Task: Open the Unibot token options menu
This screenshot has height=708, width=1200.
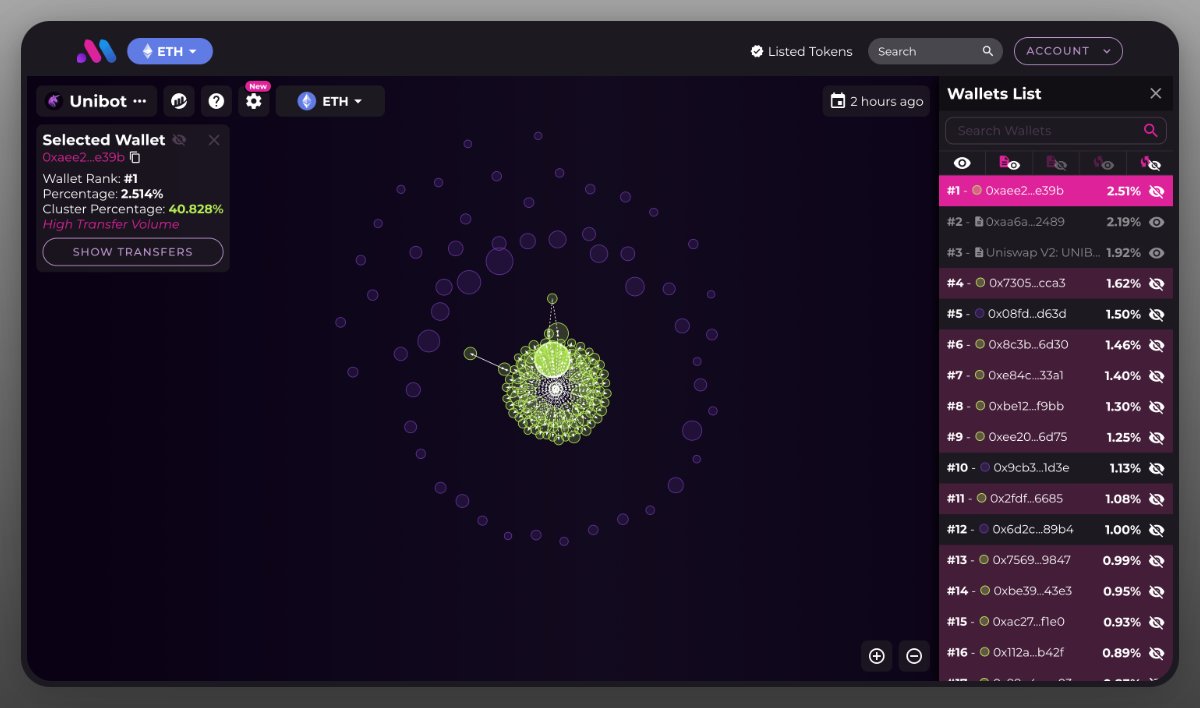Action: pyautogui.click(x=139, y=101)
